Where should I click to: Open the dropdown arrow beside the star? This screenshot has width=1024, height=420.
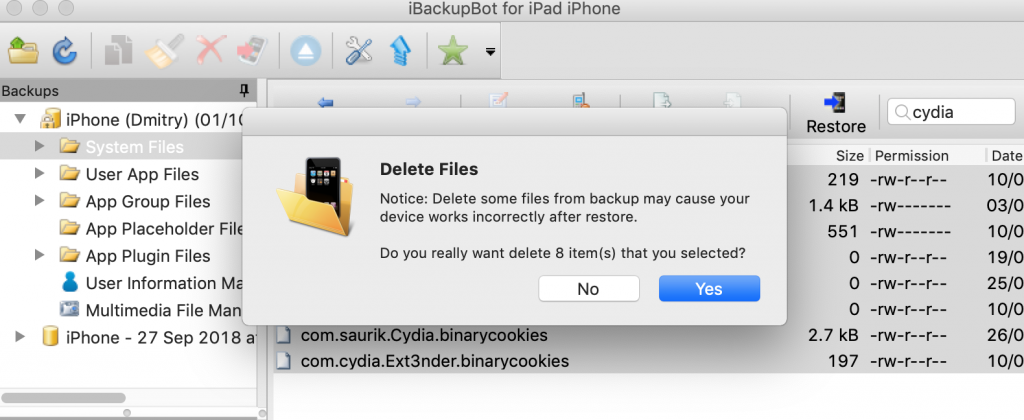click(490, 52)
